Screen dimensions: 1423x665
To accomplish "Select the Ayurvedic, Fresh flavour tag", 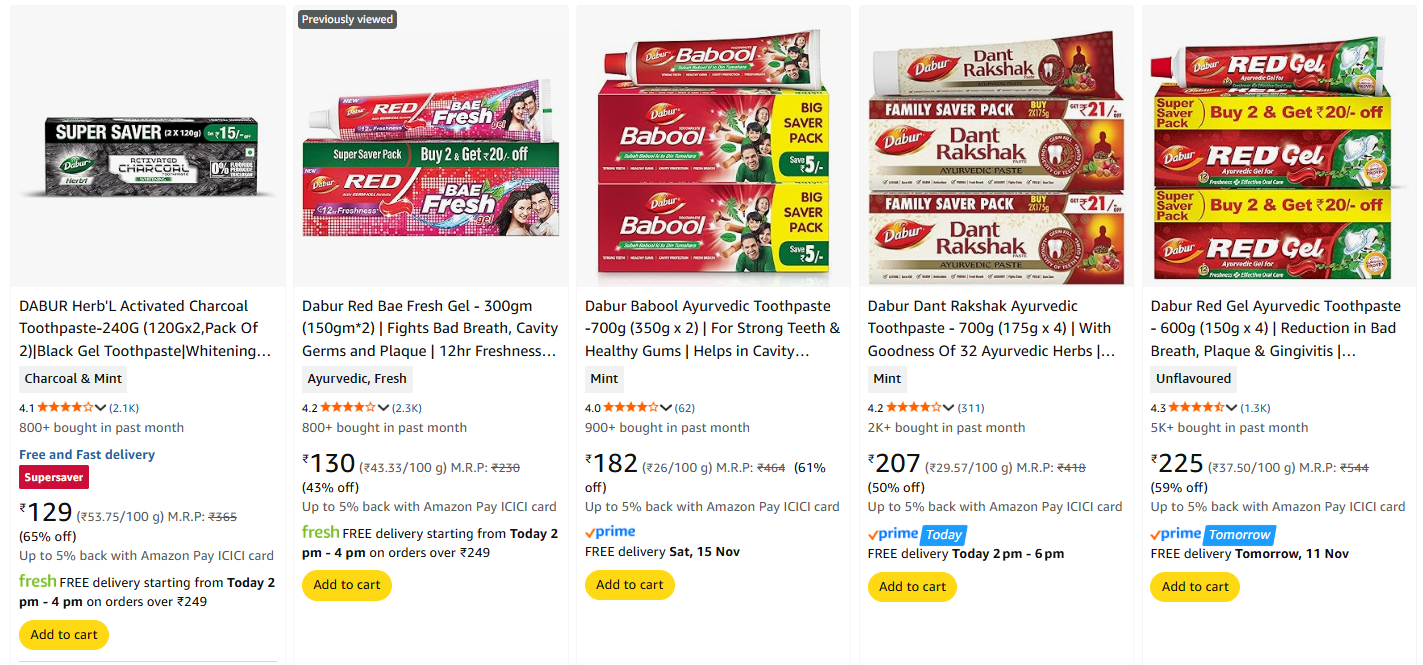I will 357,379.
